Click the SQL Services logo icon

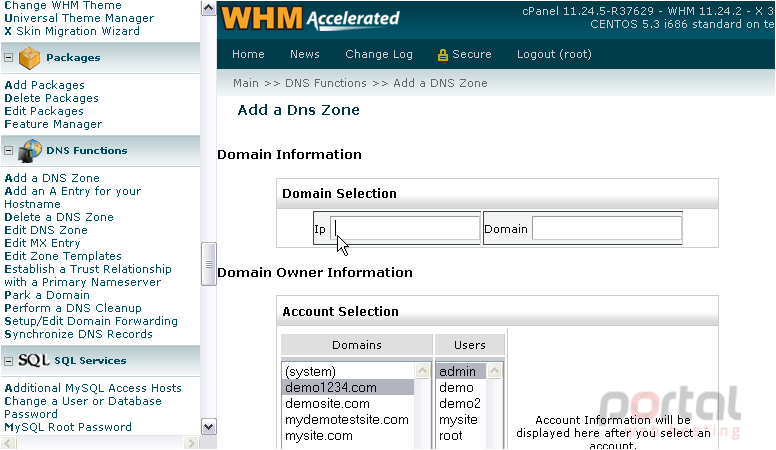[x=34, y=360]
